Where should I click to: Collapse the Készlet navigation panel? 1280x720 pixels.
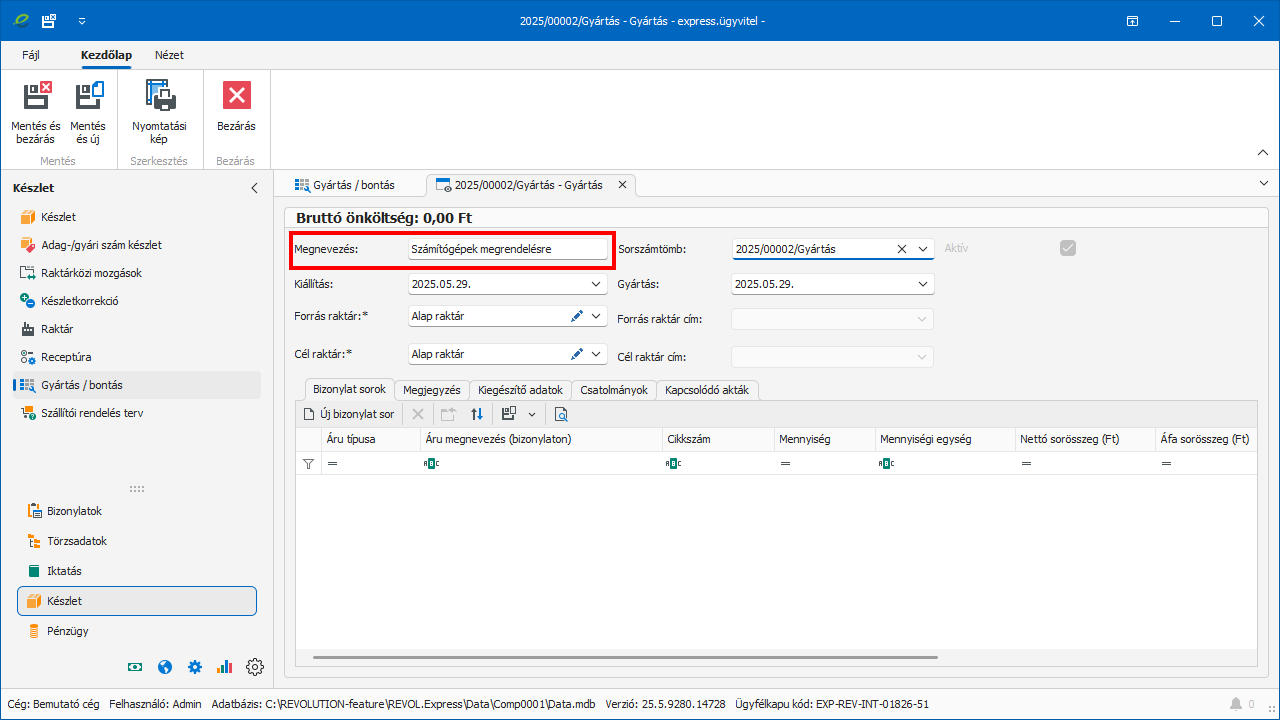coord(254,188)
